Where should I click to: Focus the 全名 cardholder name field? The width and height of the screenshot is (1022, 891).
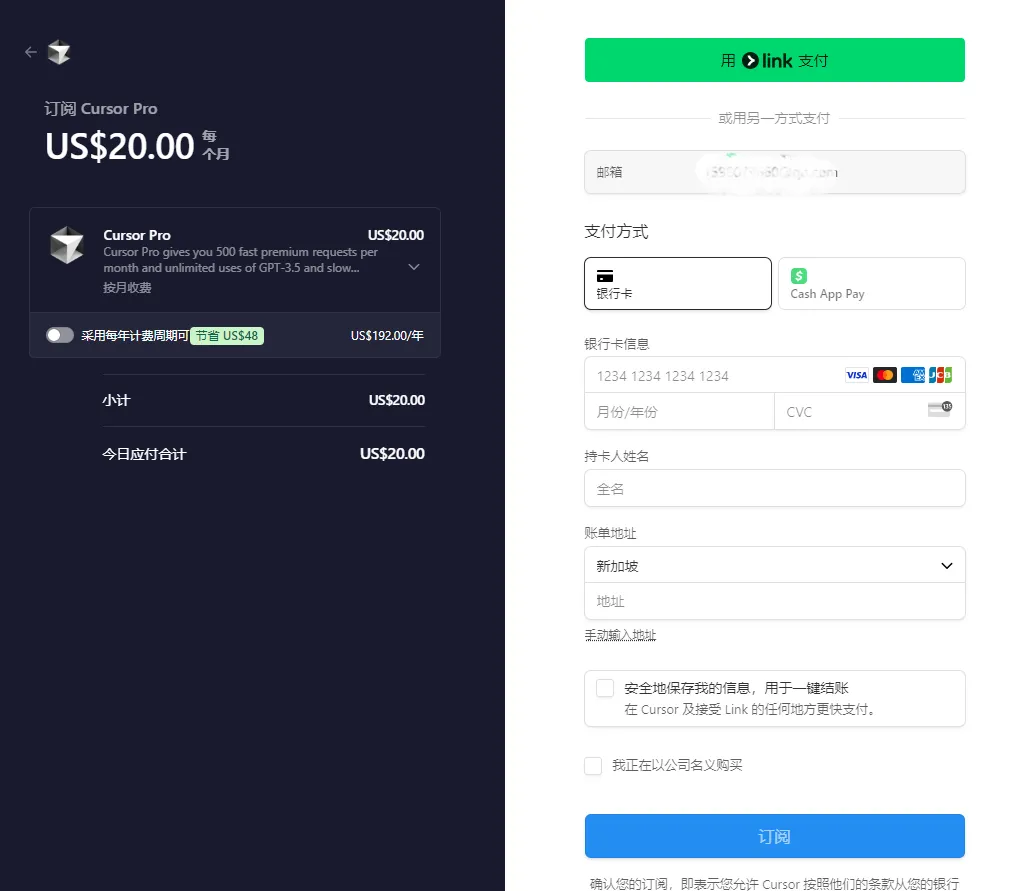(774, 488)
